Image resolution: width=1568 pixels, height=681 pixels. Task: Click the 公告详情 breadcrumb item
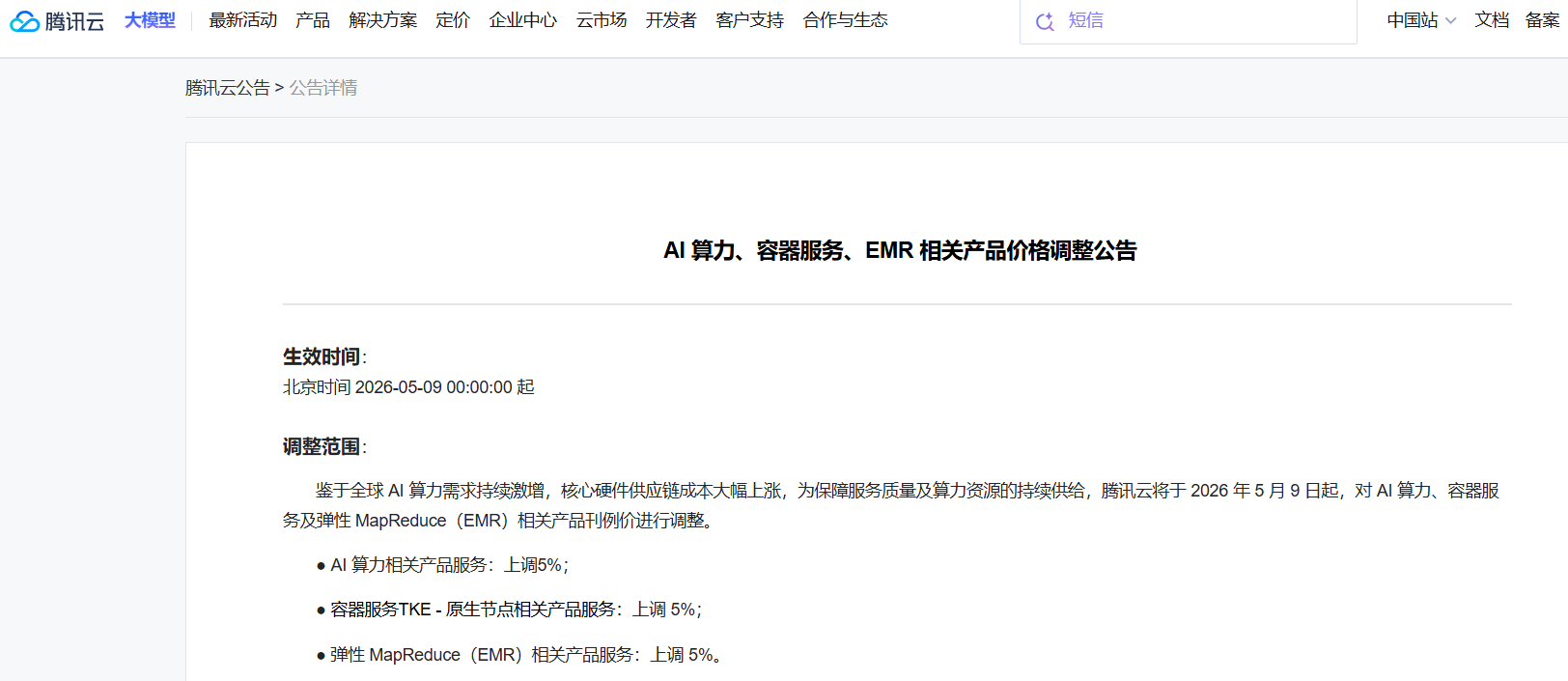coord(323,88)
